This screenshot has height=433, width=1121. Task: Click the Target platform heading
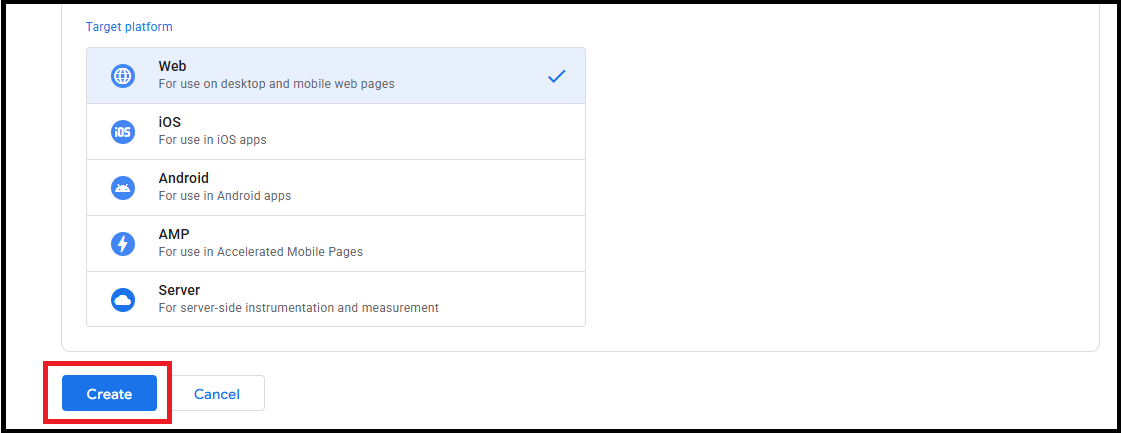129,27
